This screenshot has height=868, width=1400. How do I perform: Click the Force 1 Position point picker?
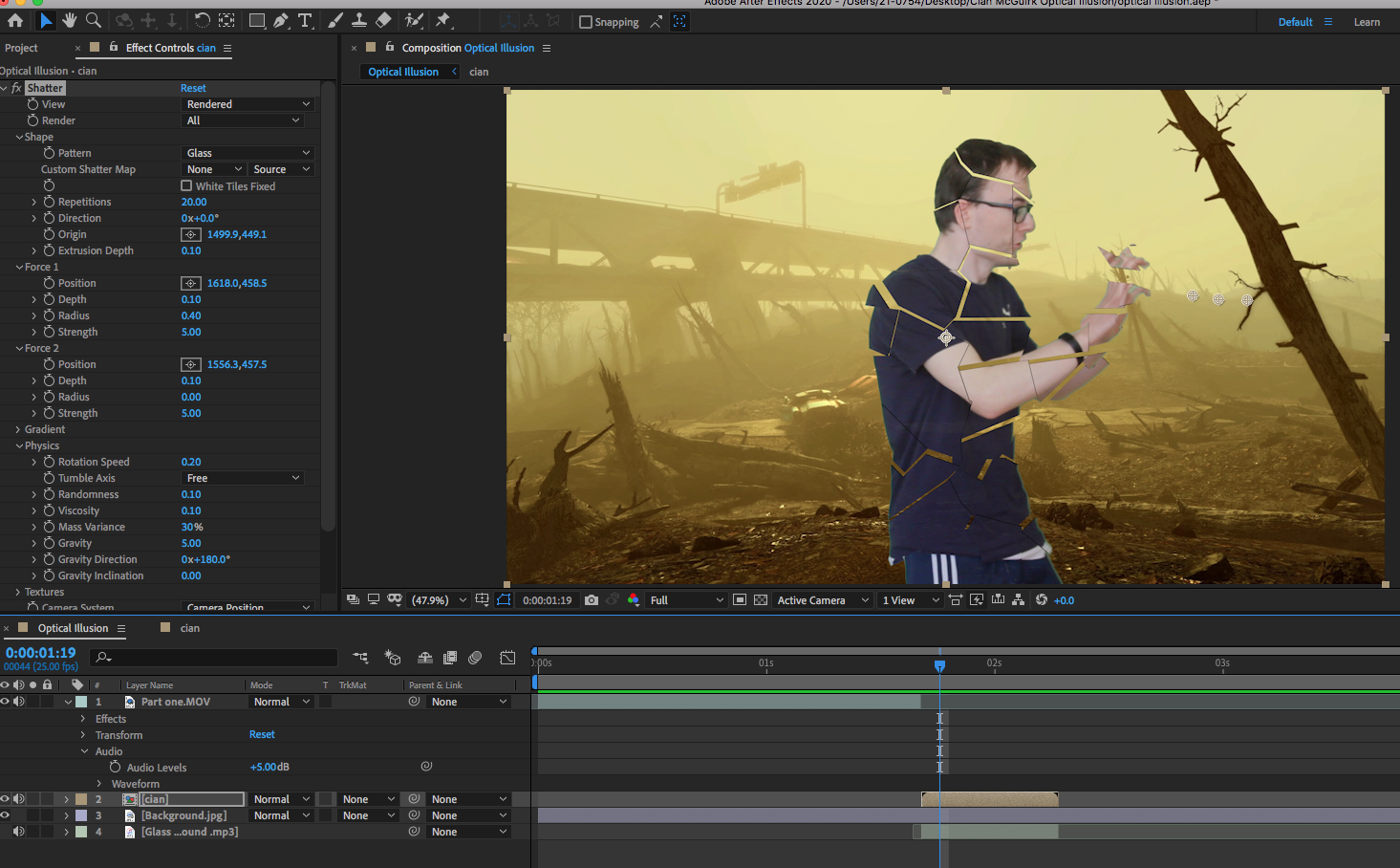click(x=191, y=283)
